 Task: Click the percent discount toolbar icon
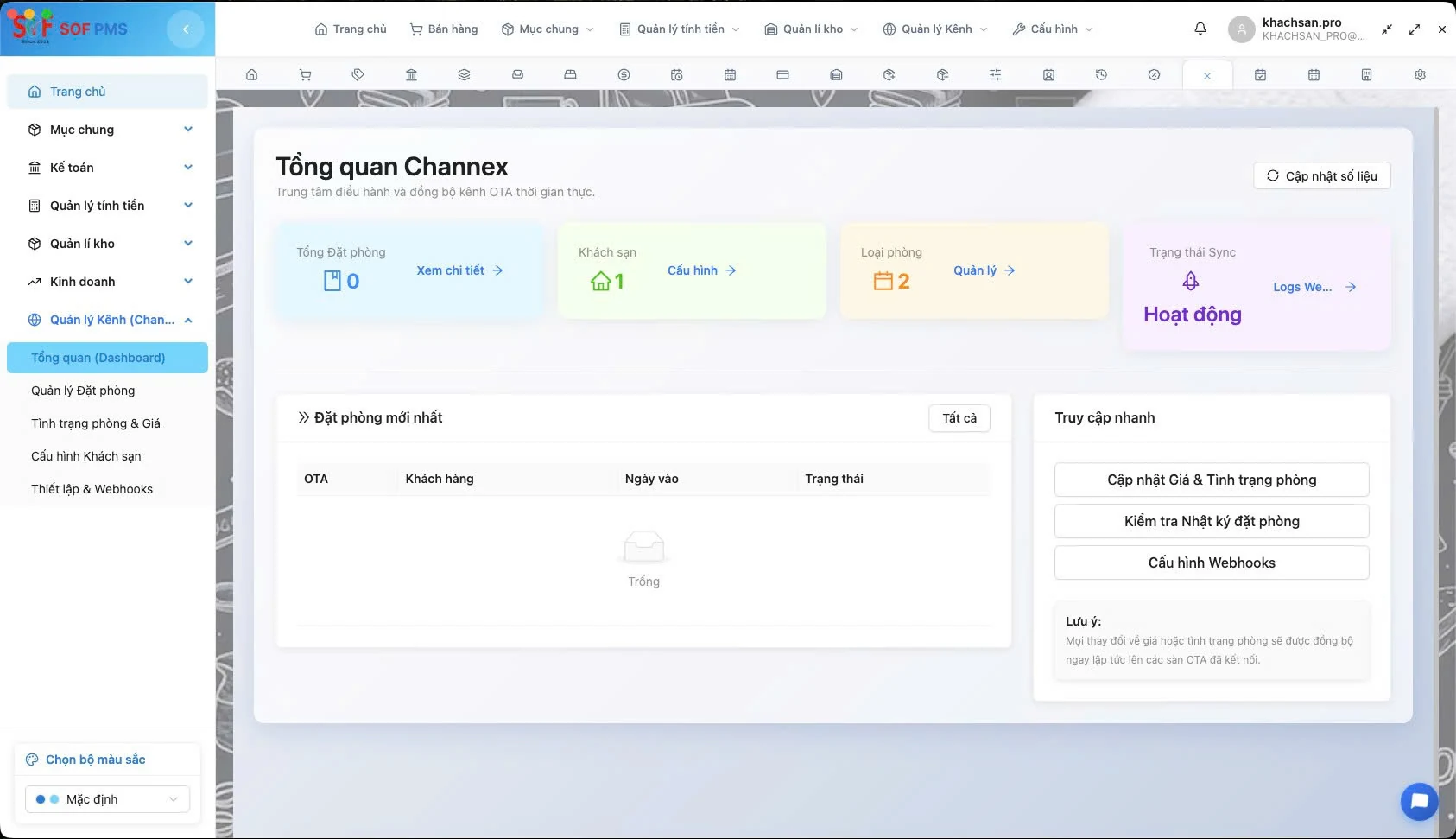click(1154, 75)
